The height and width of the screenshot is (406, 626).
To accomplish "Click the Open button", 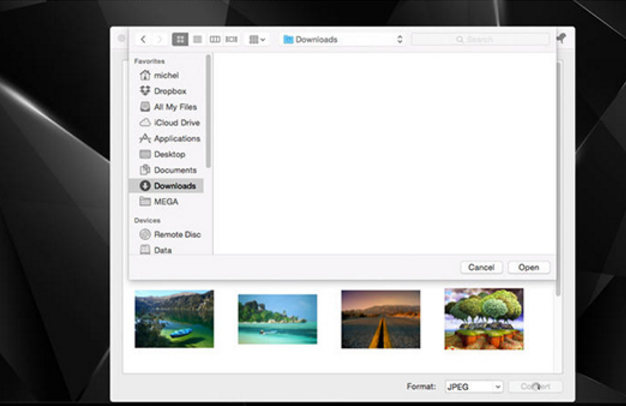I will coord(529,267).
